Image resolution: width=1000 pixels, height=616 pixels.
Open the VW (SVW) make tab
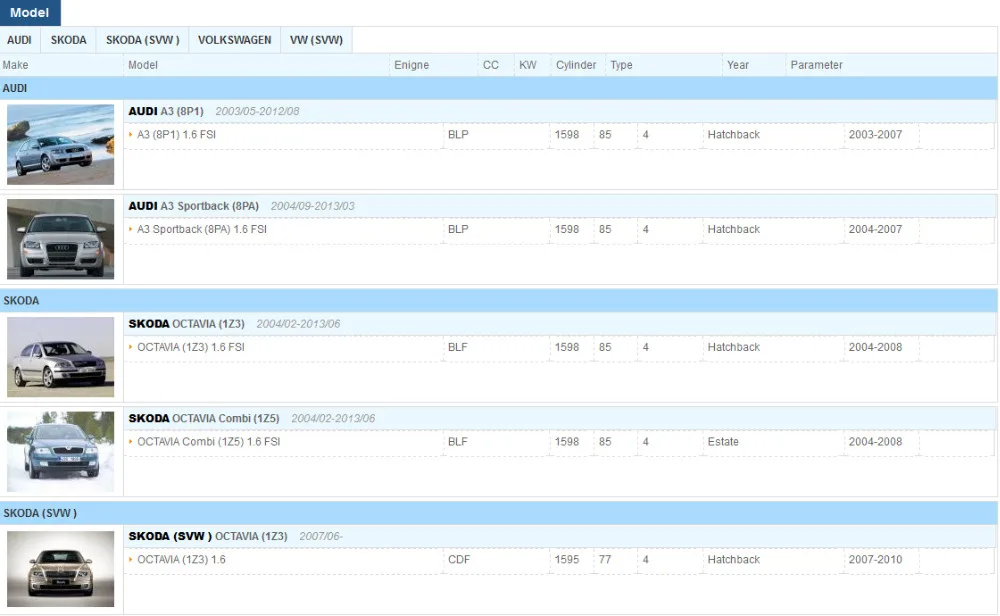click(316, 40)
